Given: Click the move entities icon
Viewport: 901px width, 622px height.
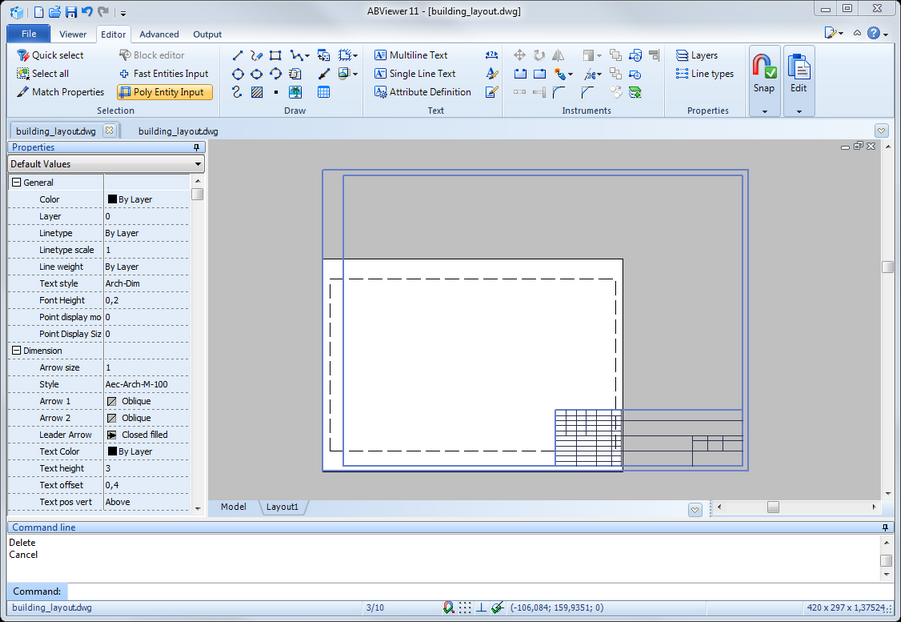Looking at the screenshot, I should pyautogui.click(x=519, y=55).
